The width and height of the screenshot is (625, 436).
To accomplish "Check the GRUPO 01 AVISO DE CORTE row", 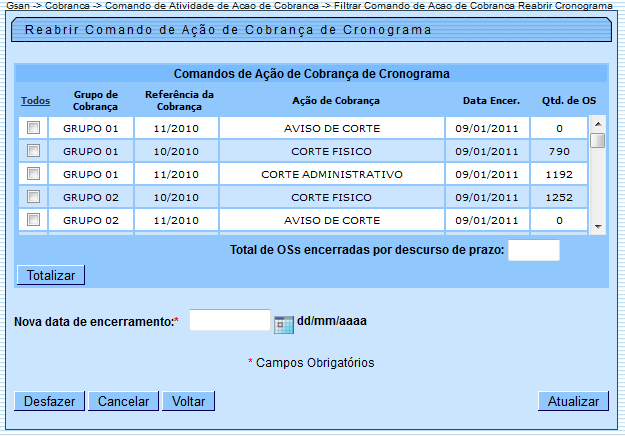I will tap(33, 128).
